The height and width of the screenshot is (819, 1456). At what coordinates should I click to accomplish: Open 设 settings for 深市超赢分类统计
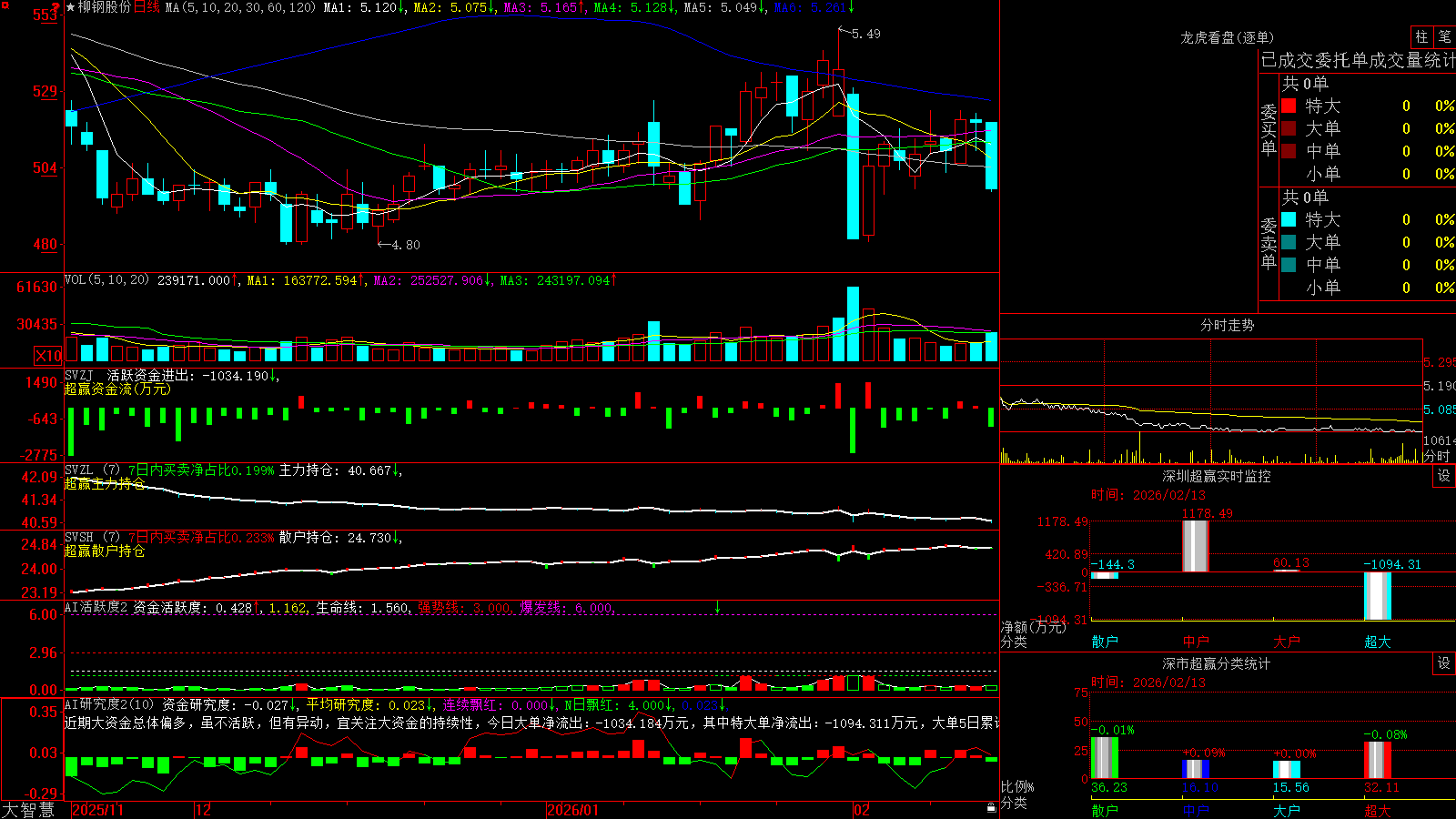(1443, 663)
